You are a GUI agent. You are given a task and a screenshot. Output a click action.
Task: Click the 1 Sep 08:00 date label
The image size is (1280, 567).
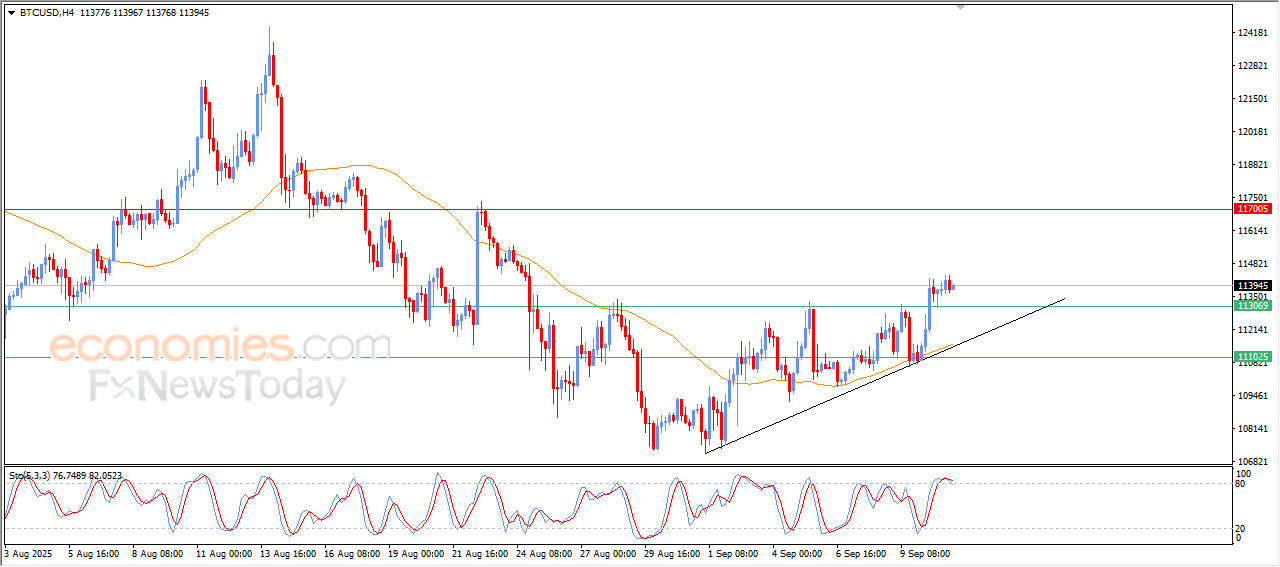tap(734, 553)
